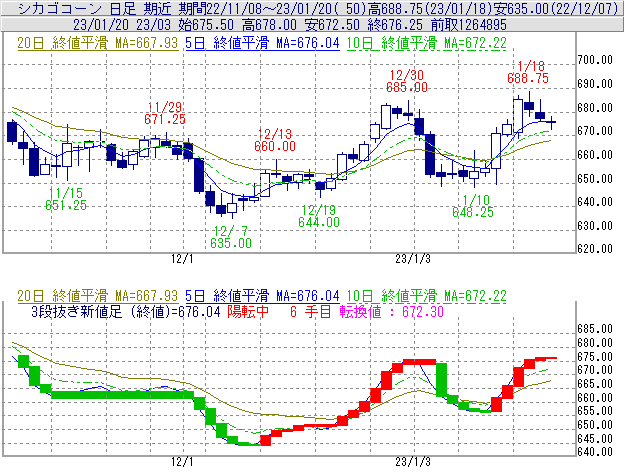Click the 期近 label in the header

click(158, 8)
